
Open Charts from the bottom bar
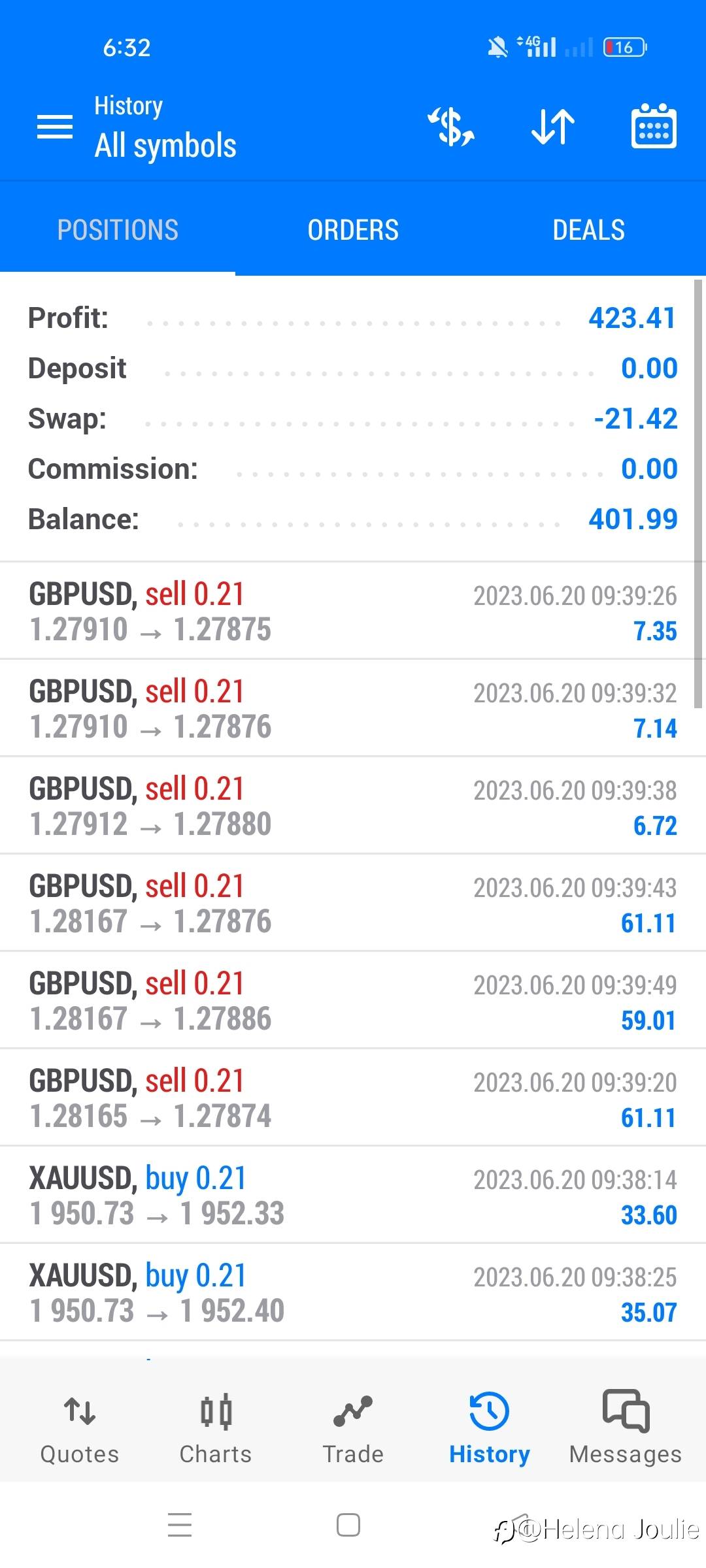[216, 1428]
